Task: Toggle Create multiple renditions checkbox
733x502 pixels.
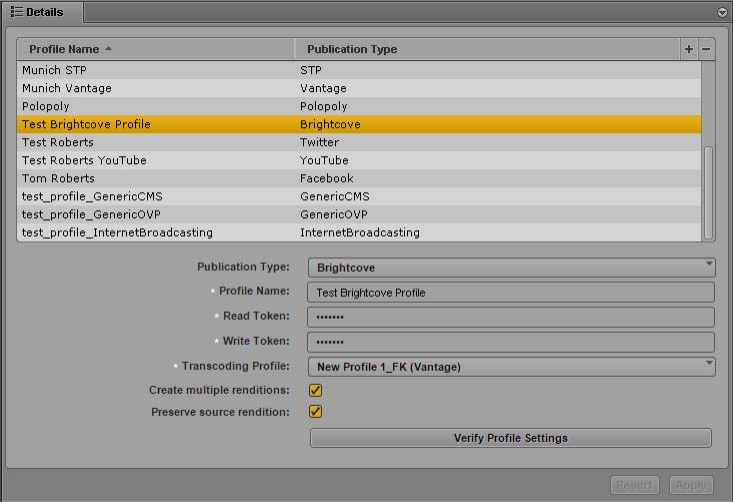Action: 316,390
